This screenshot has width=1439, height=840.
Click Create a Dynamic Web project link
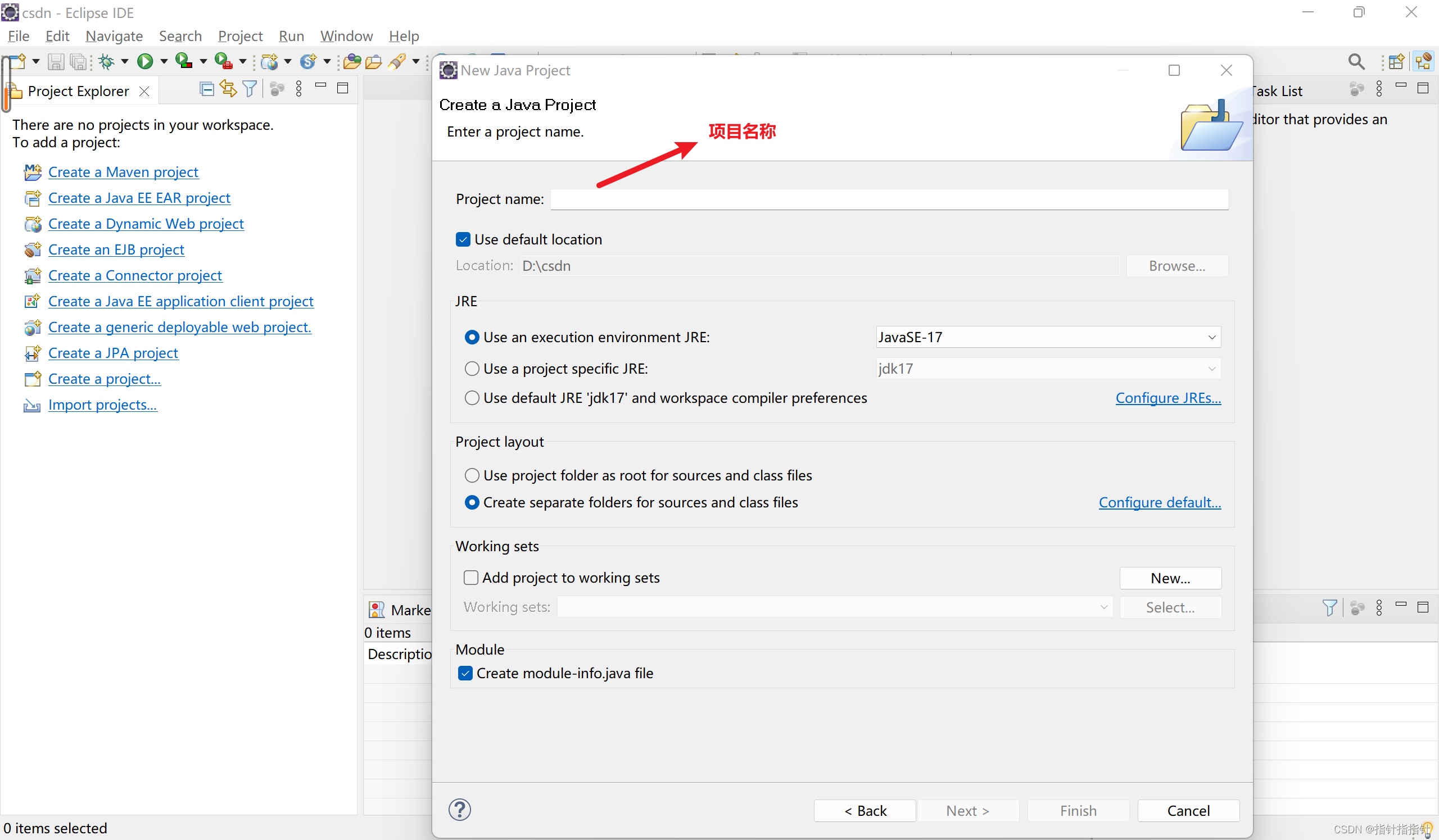coord(146,224)
